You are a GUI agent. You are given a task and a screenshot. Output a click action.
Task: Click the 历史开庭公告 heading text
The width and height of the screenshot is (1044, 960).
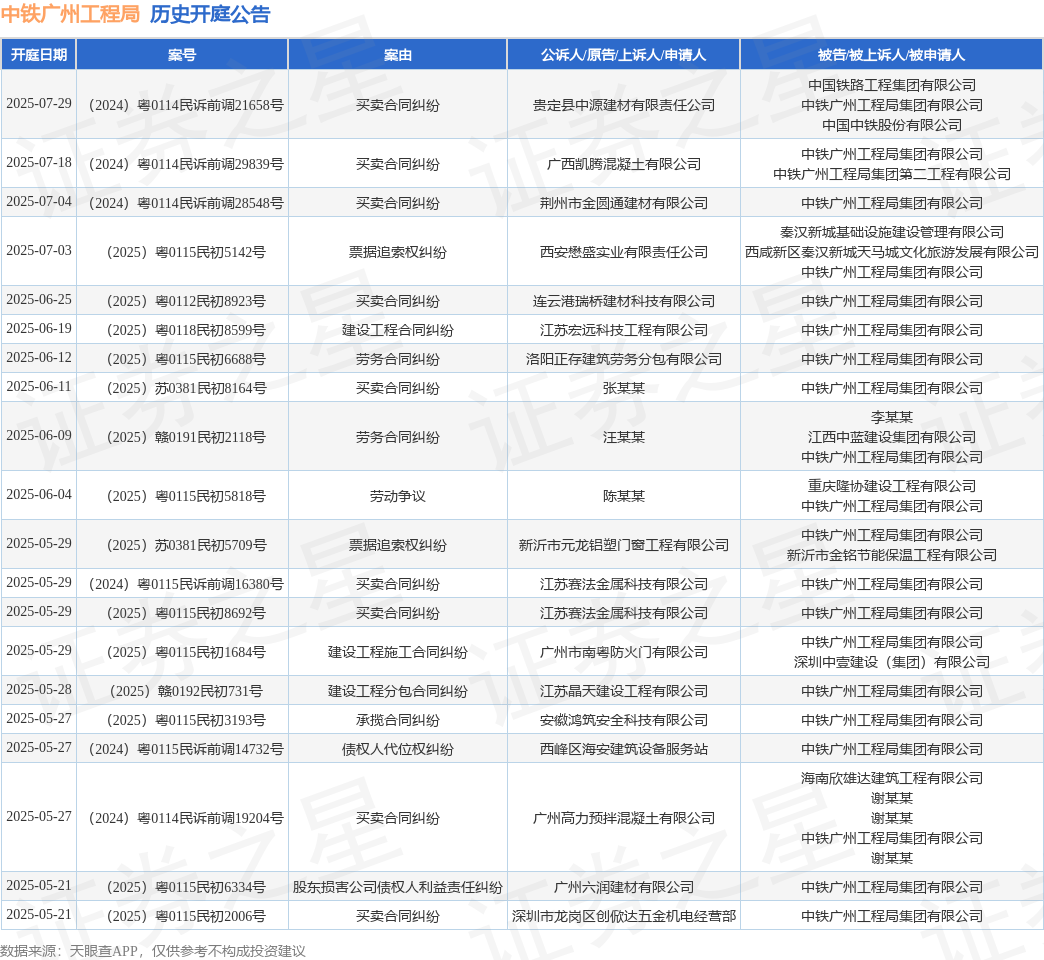[x=210, y=14]
